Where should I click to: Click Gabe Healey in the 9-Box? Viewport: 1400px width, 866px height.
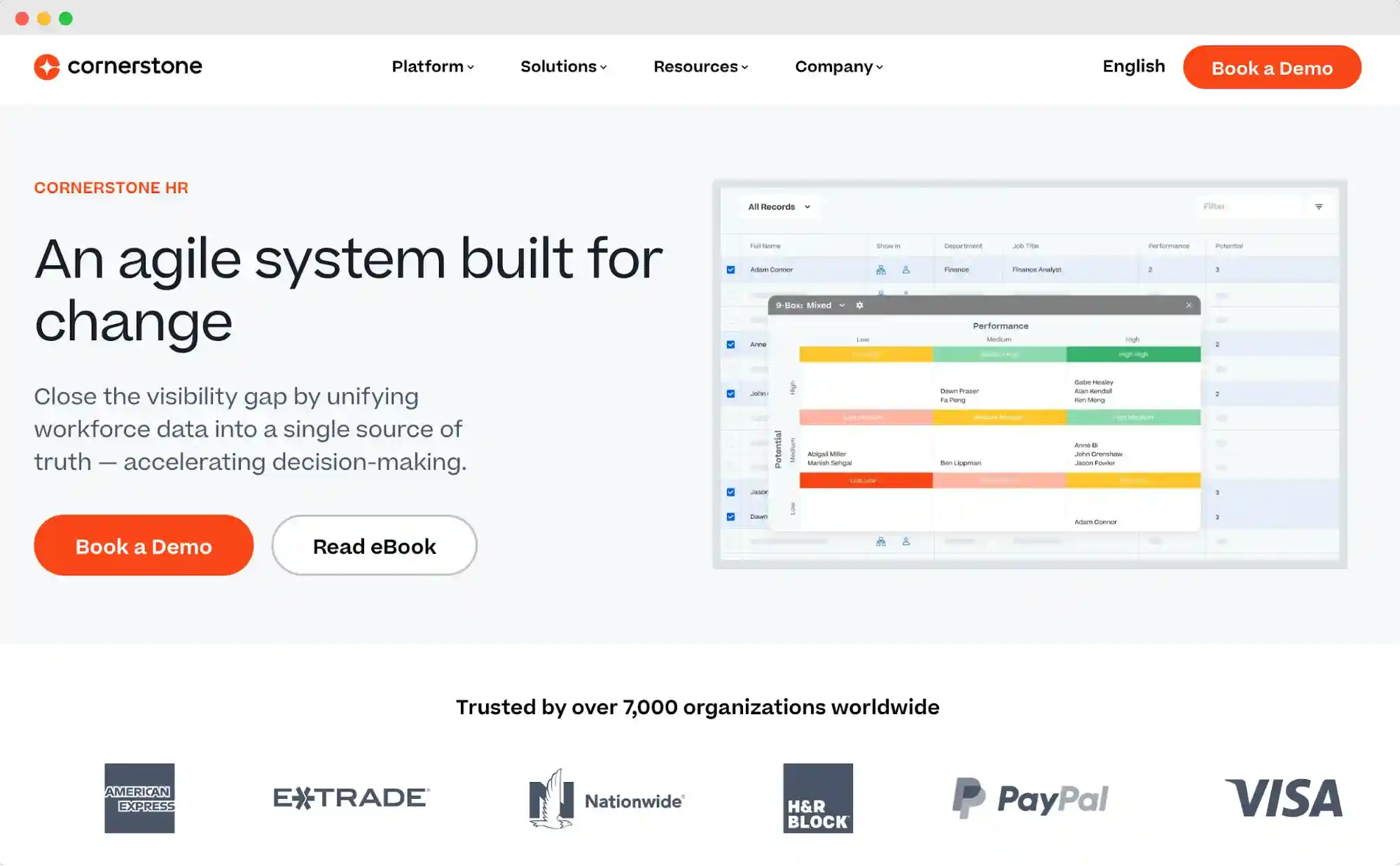pos(1093,382)
